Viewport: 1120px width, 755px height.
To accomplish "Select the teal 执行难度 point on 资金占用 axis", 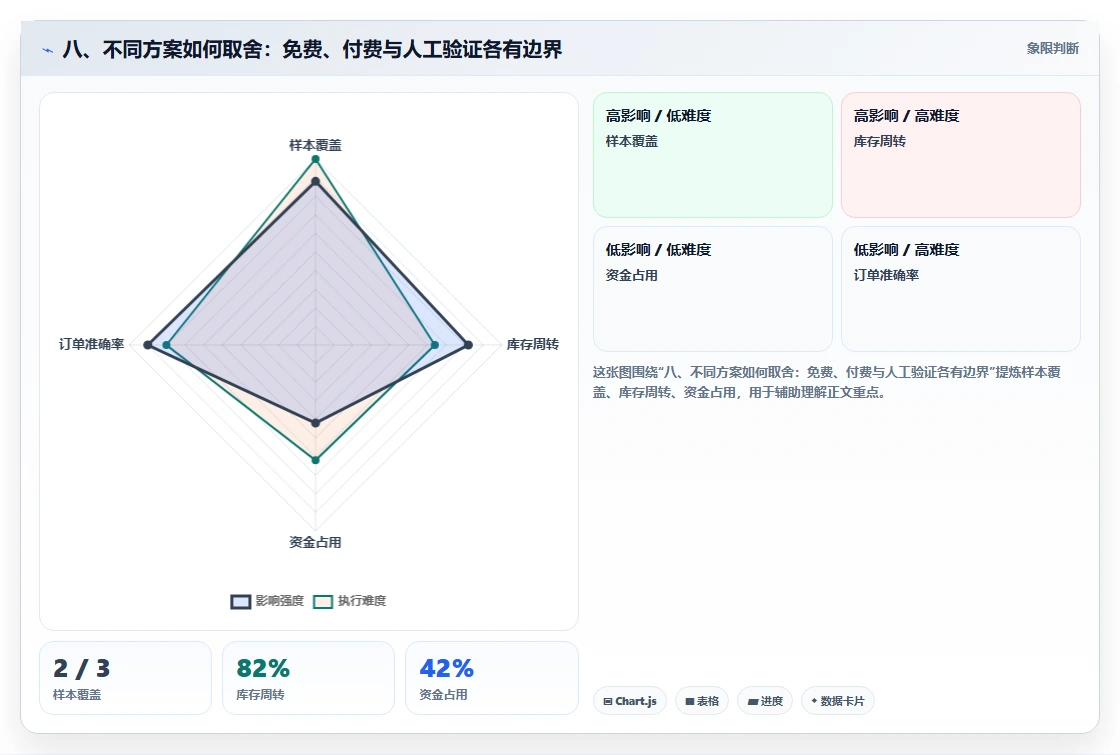I will (316, 460).
